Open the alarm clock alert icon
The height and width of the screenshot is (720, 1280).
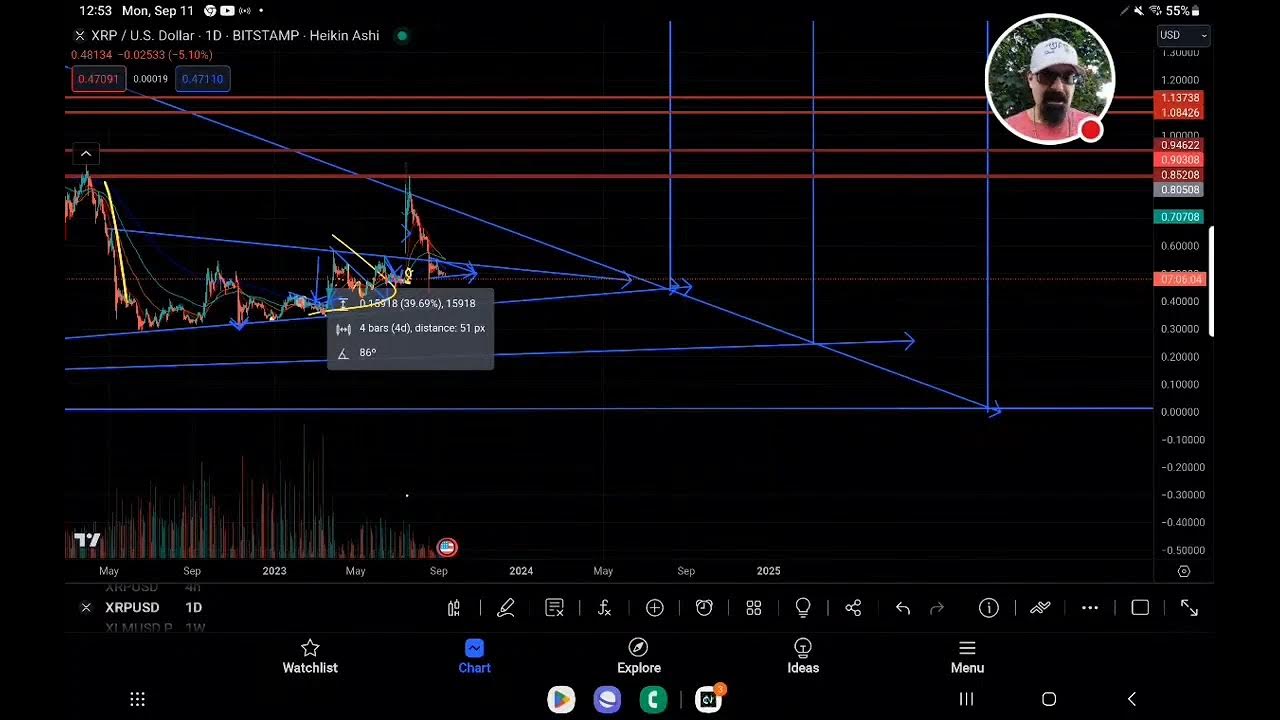pos(704,608)
